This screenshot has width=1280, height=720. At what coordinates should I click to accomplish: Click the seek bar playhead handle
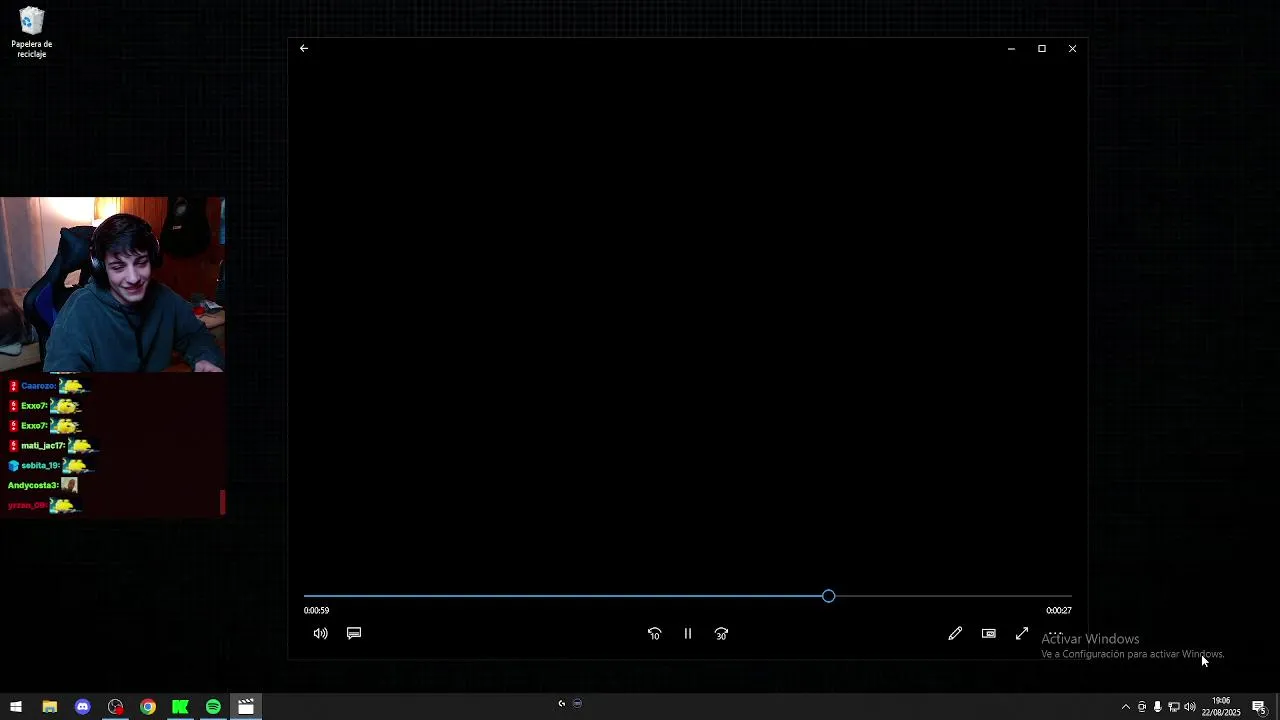point(828,596)
